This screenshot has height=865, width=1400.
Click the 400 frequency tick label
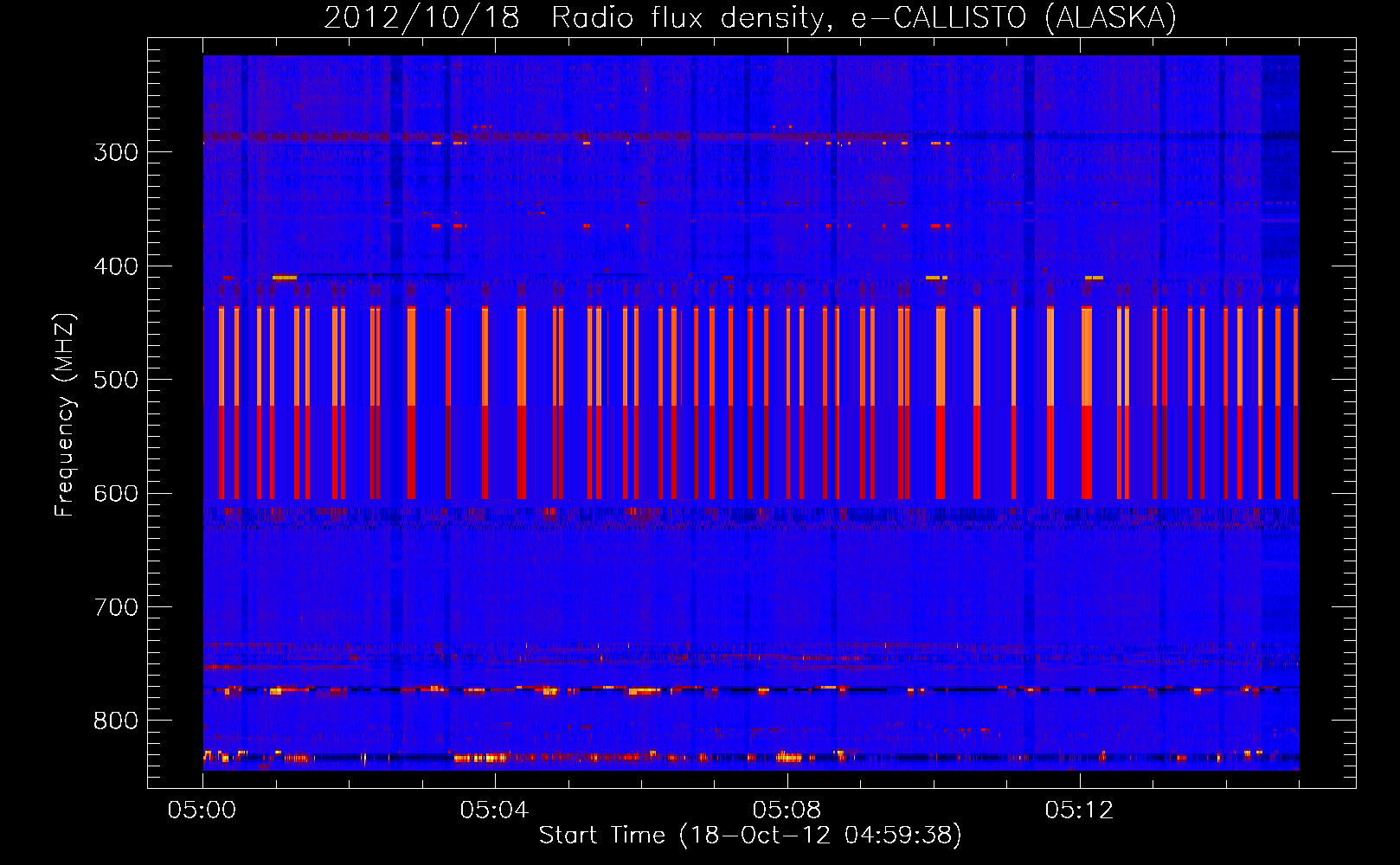[x=116, y=266]
